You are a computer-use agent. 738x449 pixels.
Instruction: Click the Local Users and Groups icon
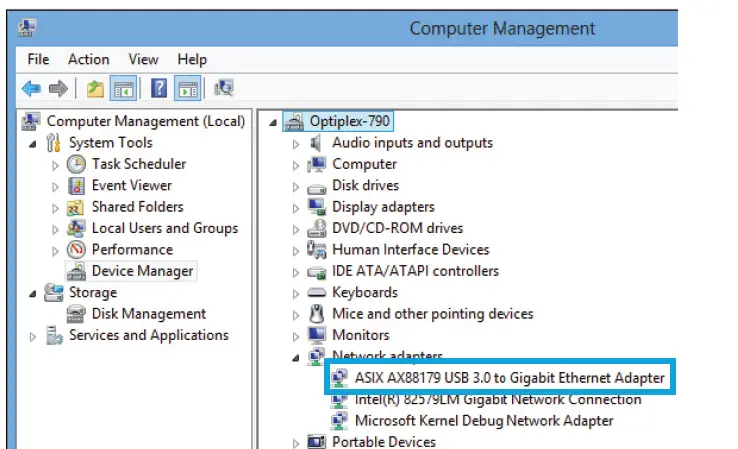click(x=76, y=228)
